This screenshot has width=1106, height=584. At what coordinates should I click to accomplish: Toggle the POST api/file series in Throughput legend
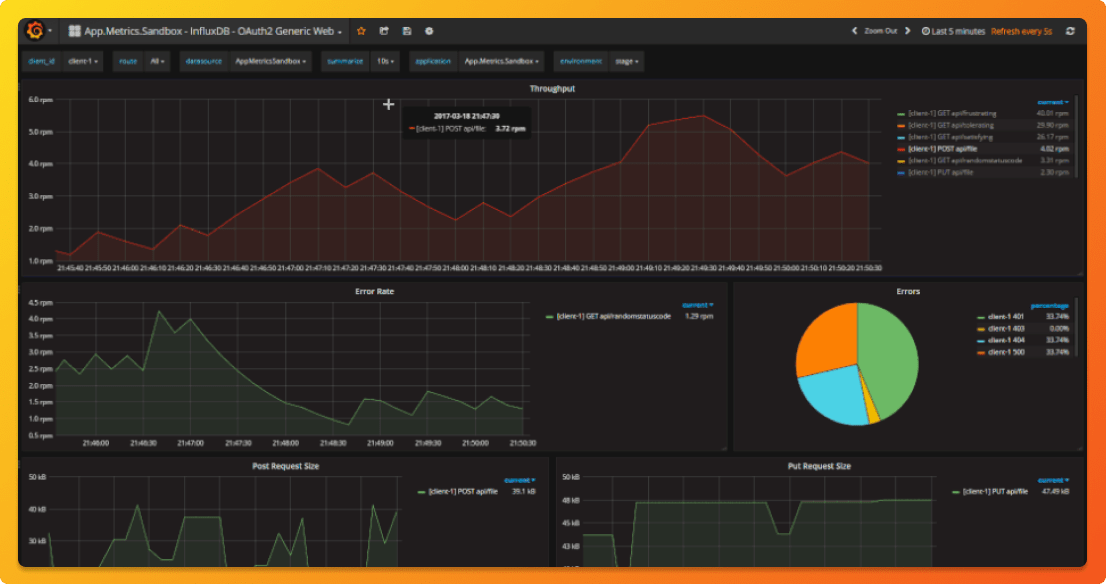[942, 149]
